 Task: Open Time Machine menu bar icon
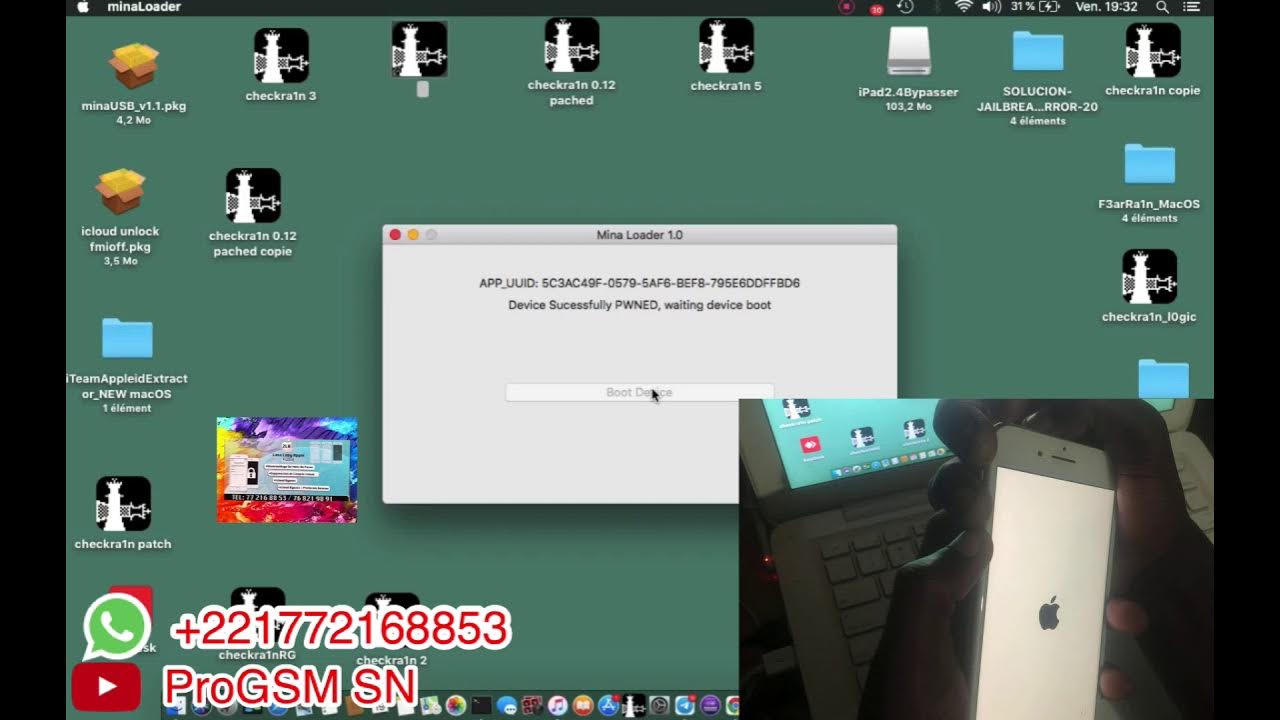(x=905, y=7)
